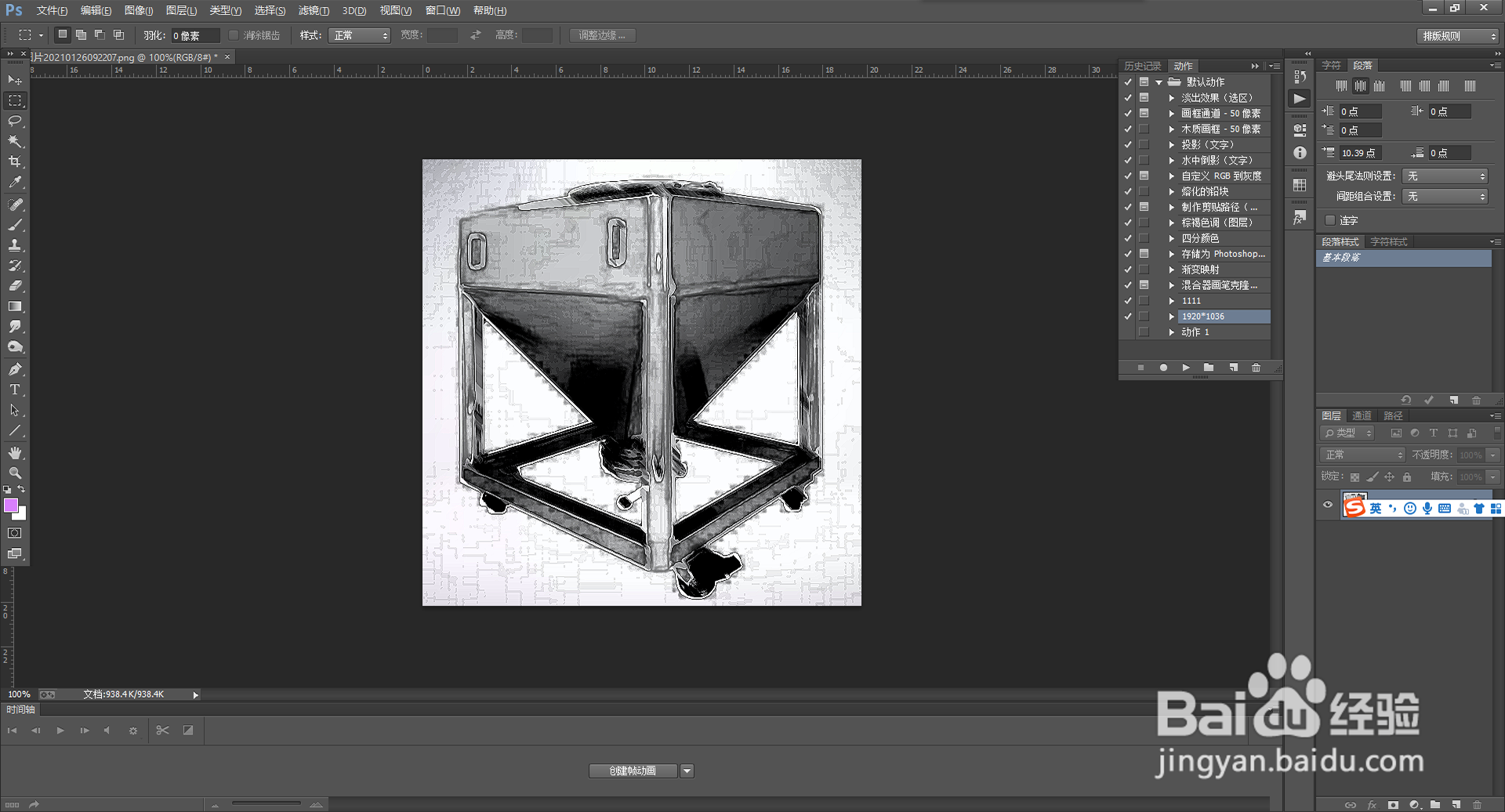The image size is (1505, 812).
Task: Toggle the checkmark for 1920*1036 action
Action: [x=1128, y=317]
